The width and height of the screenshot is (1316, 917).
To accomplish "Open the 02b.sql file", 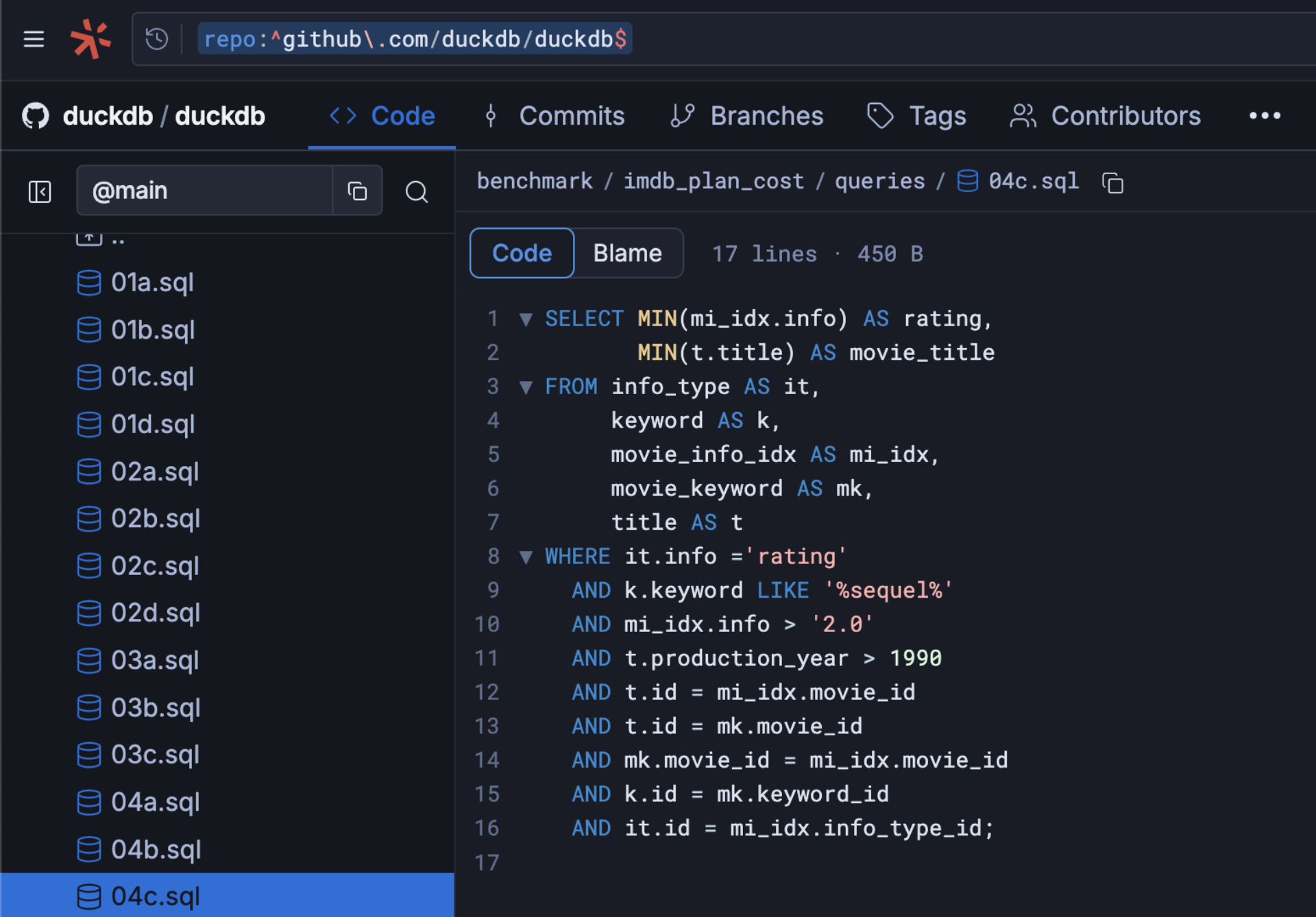I will pyautogui.click(x=155, y=519).
